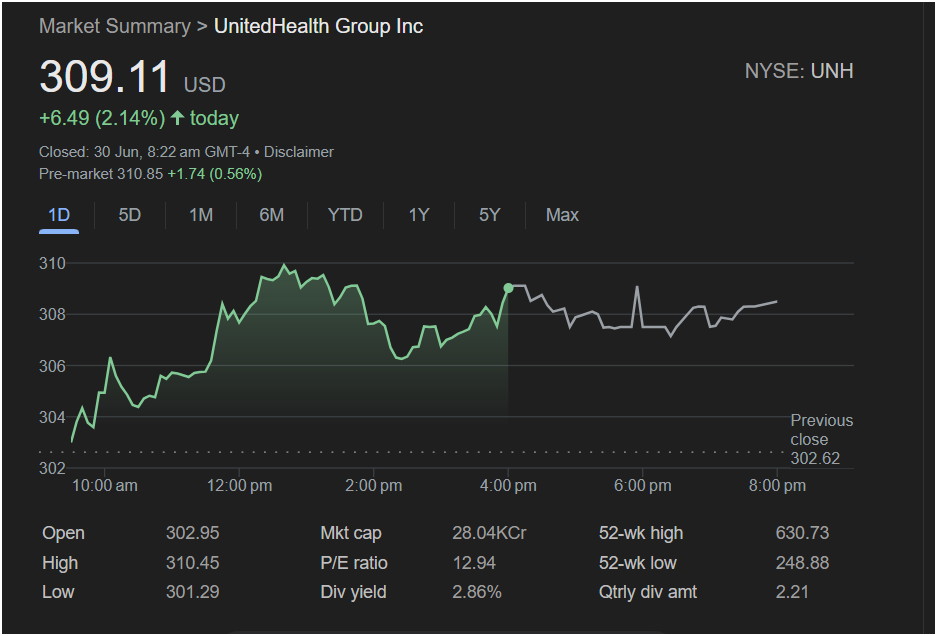The image size is (937, 636).
Task: Show the 6M price history
Action: (x=271, y=215)
